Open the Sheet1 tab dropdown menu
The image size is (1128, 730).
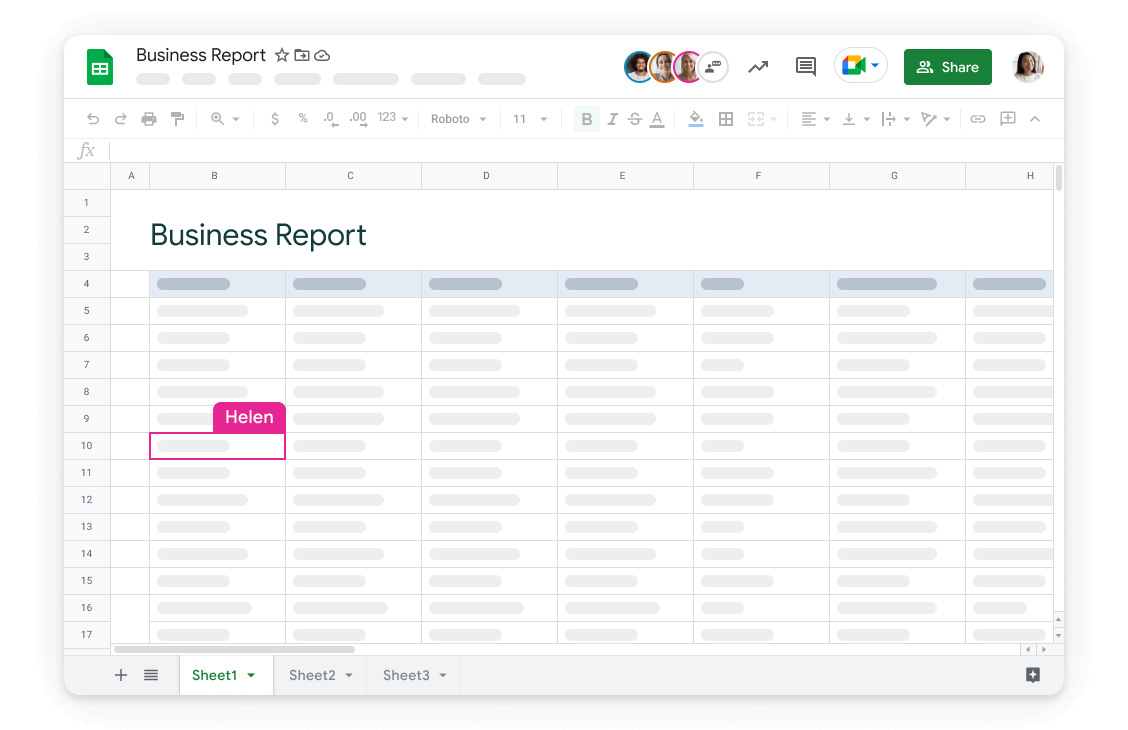252,675
